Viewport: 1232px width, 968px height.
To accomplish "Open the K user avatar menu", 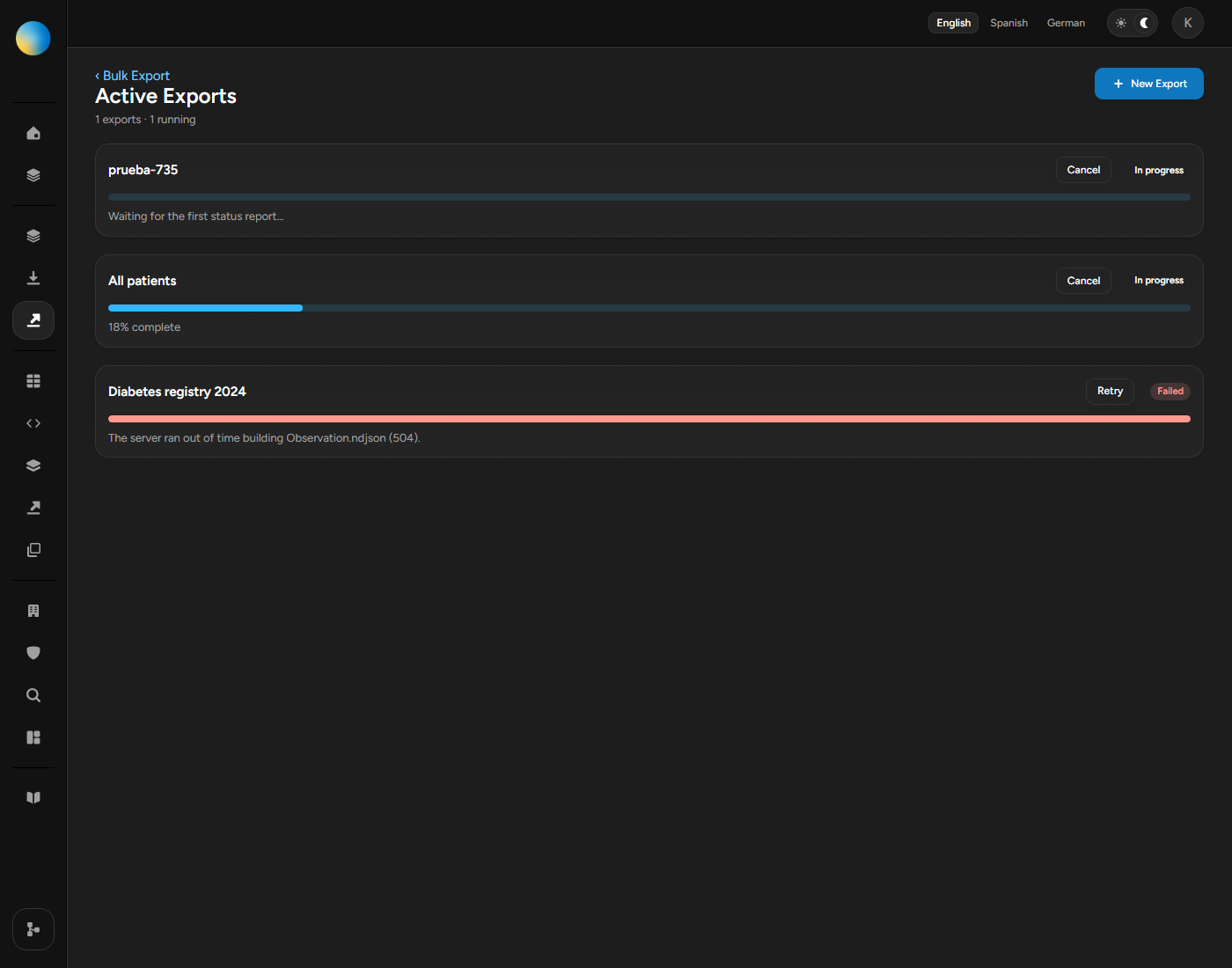I will 1188,23.
